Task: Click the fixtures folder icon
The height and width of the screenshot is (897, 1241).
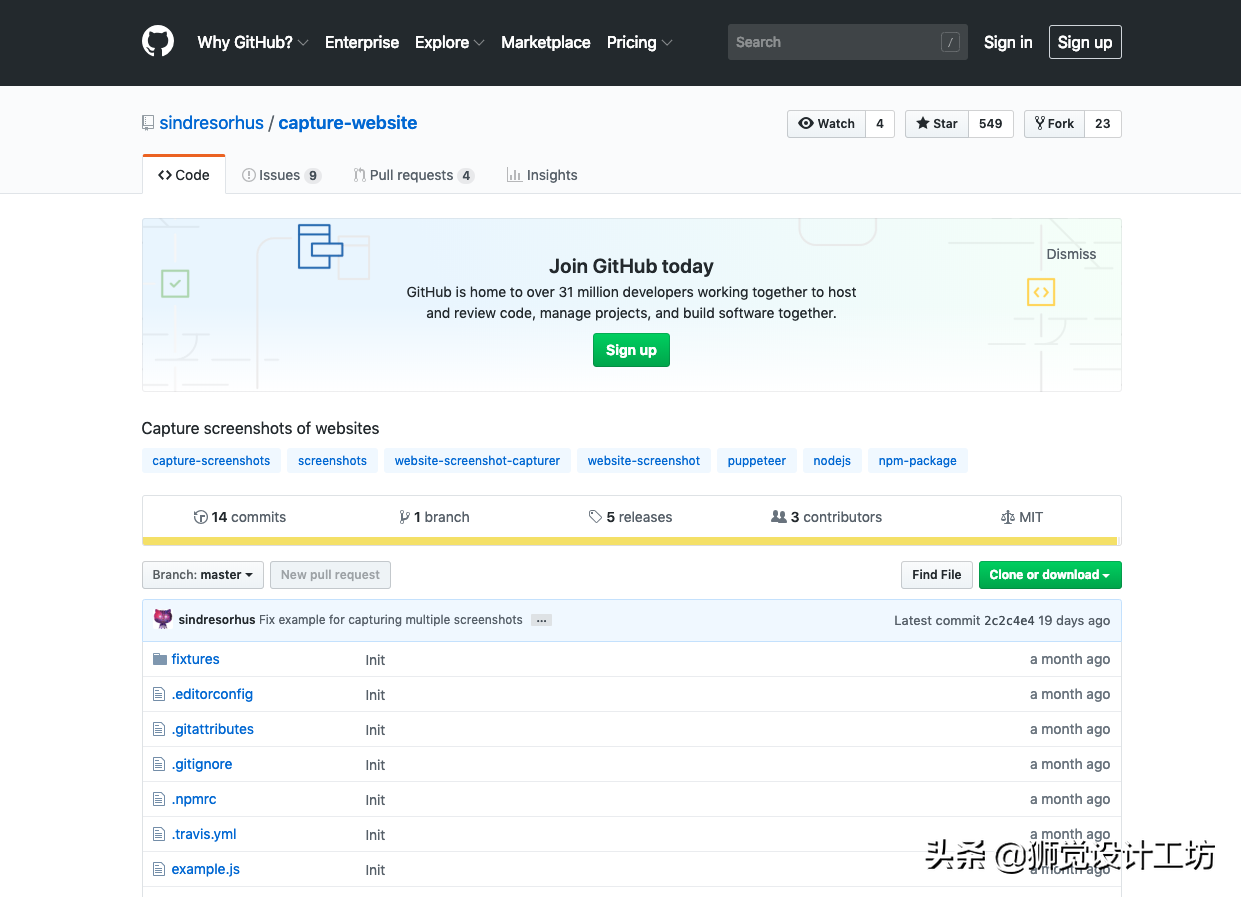Action: [x=159, y=659]
